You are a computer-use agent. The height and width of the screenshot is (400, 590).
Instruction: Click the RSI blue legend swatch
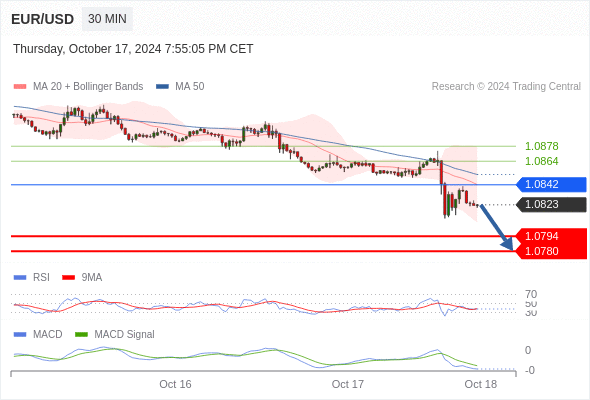point(20,278)
